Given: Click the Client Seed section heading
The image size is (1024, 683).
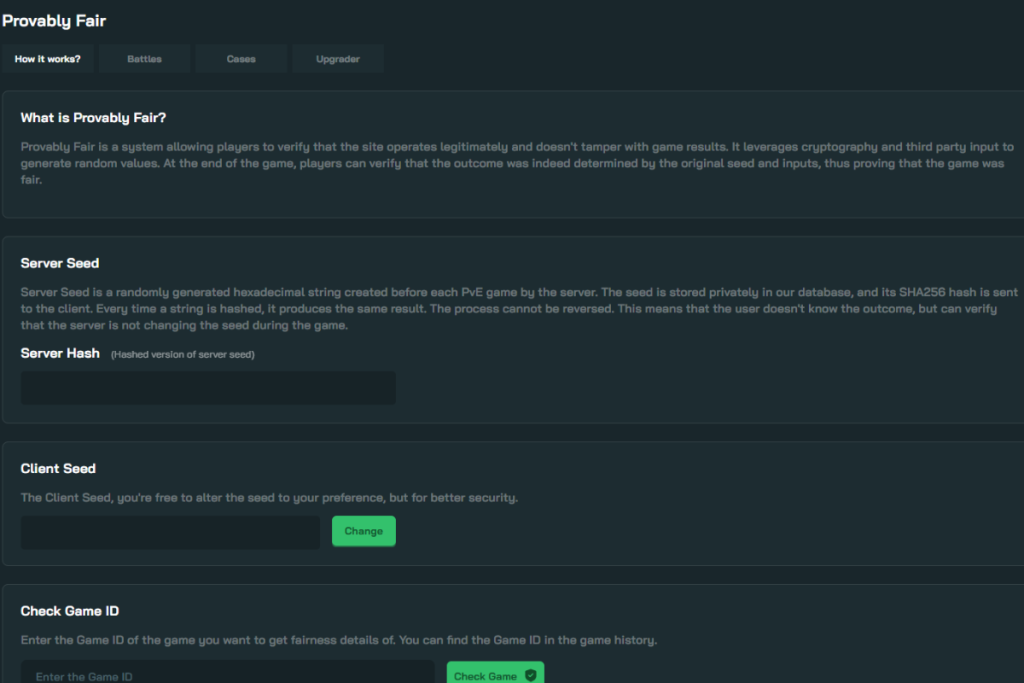Looking at the screenshot, I should tap(58, 468).
